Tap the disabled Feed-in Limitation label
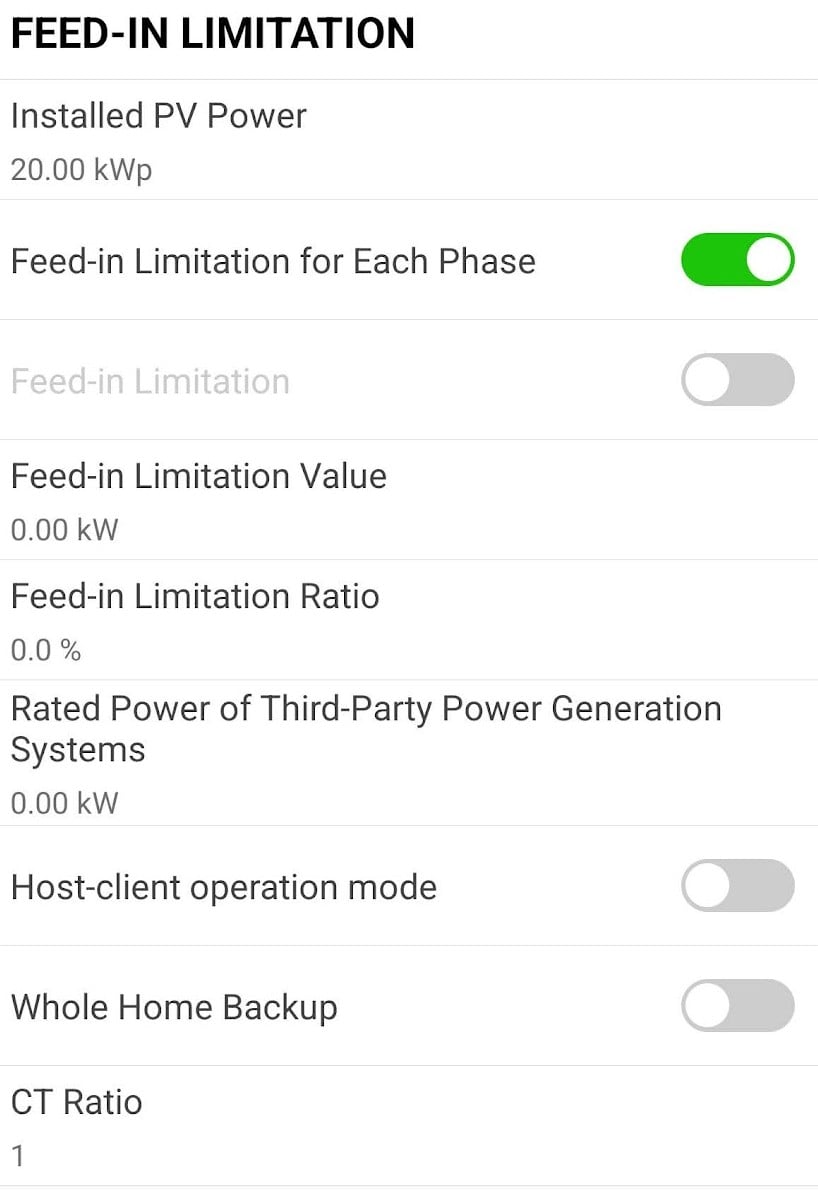 pyautogui.click(x=150, y=381)
